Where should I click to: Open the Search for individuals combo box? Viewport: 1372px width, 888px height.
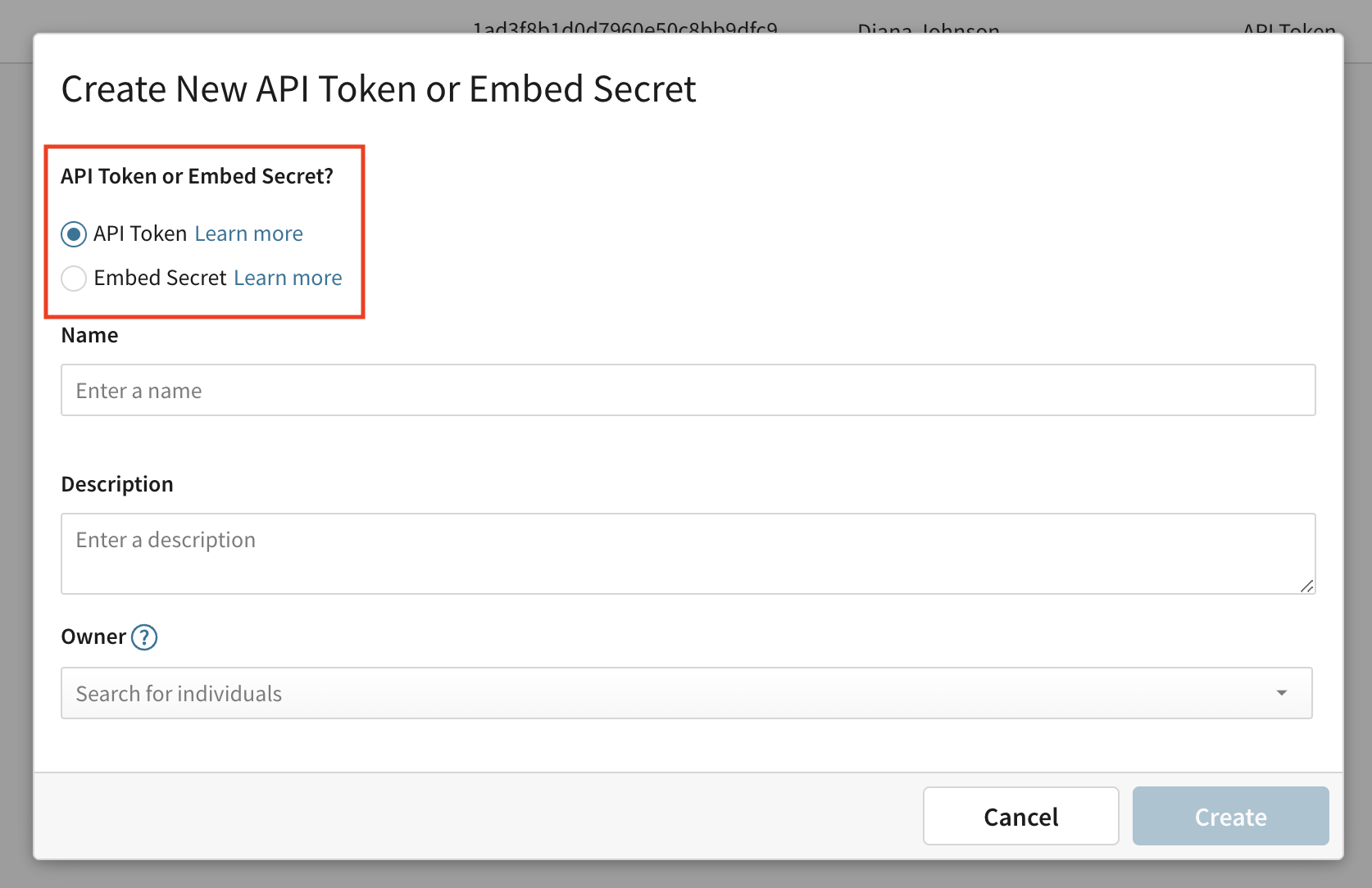656,693
